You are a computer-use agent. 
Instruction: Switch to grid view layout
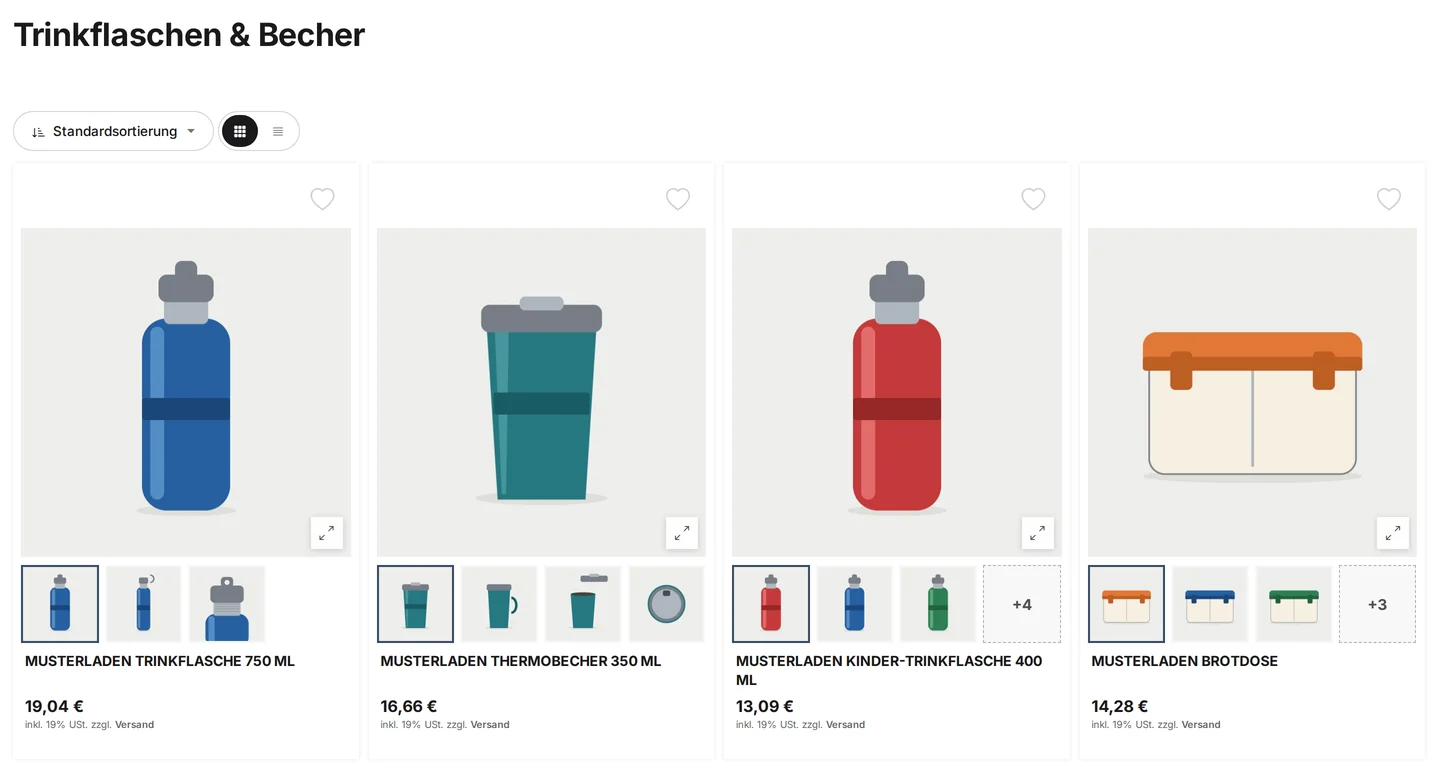click(x=240, y=131)
